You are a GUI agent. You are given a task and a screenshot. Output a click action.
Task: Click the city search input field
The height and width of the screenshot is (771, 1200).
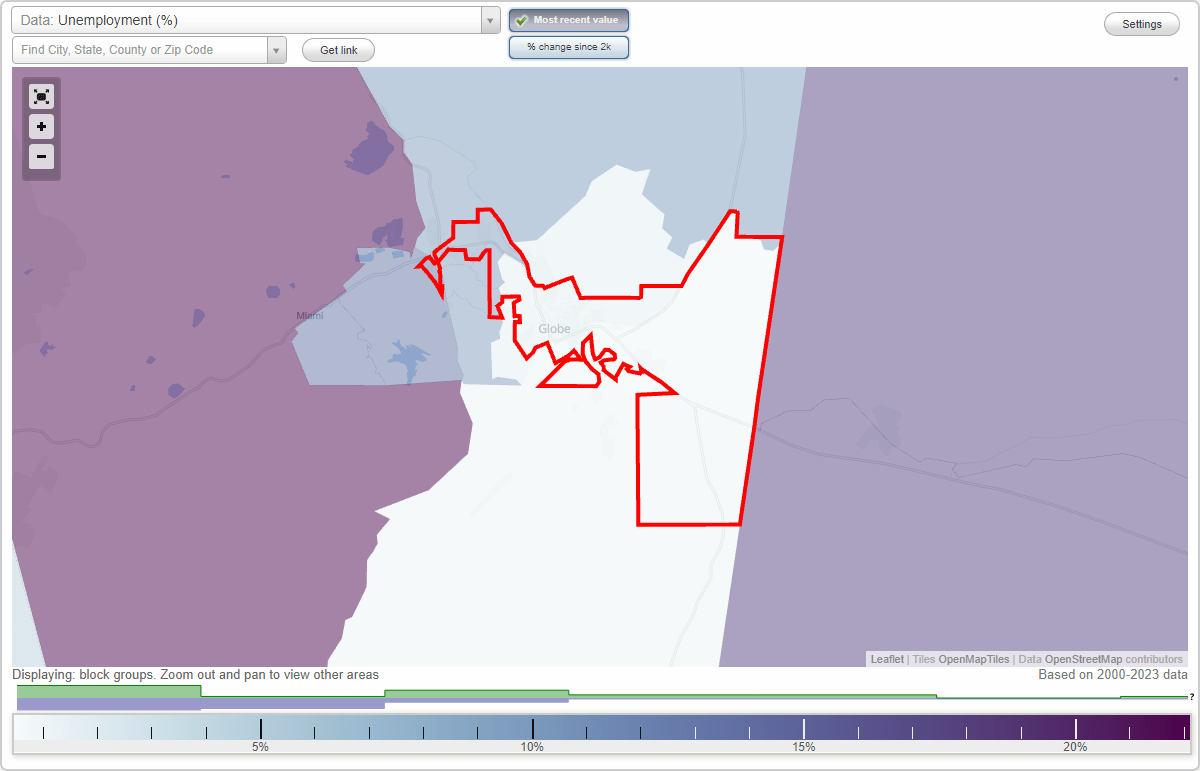click(140, 49)
